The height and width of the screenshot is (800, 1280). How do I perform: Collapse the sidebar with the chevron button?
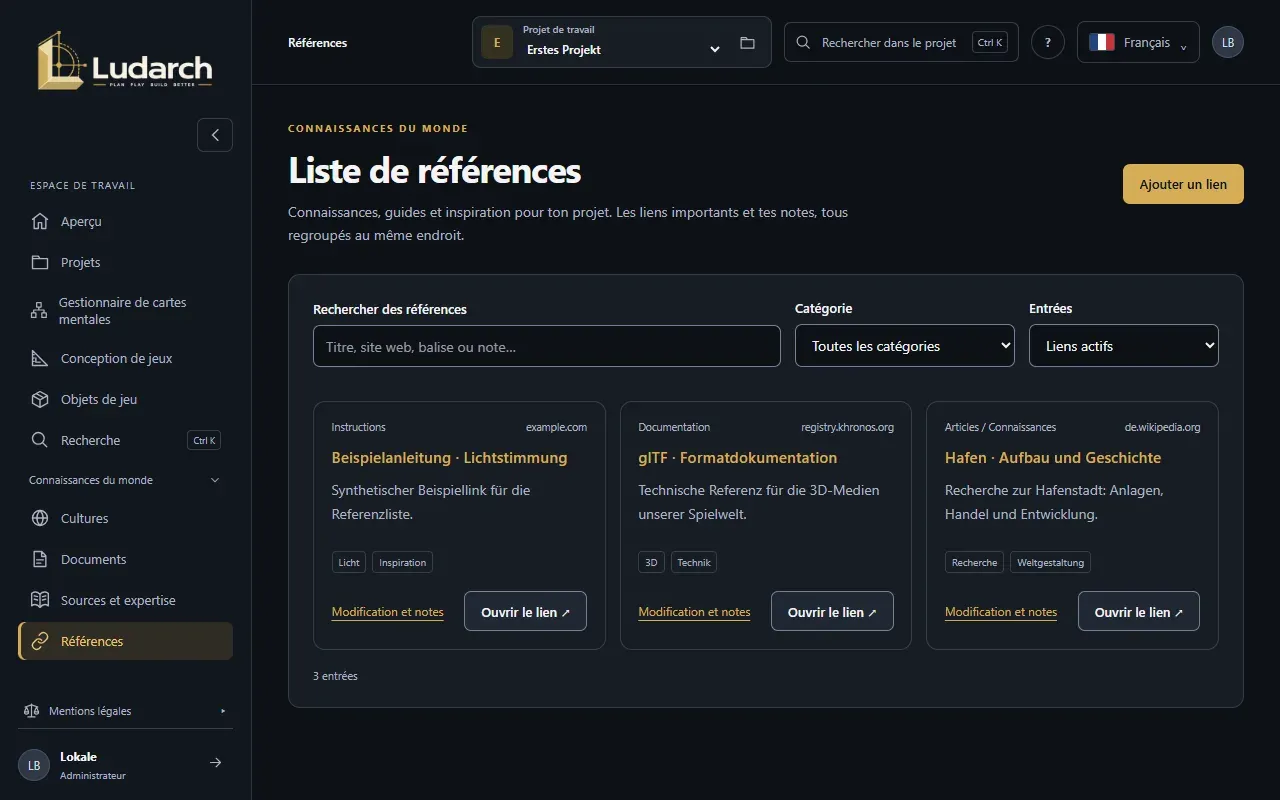[215, 135]
